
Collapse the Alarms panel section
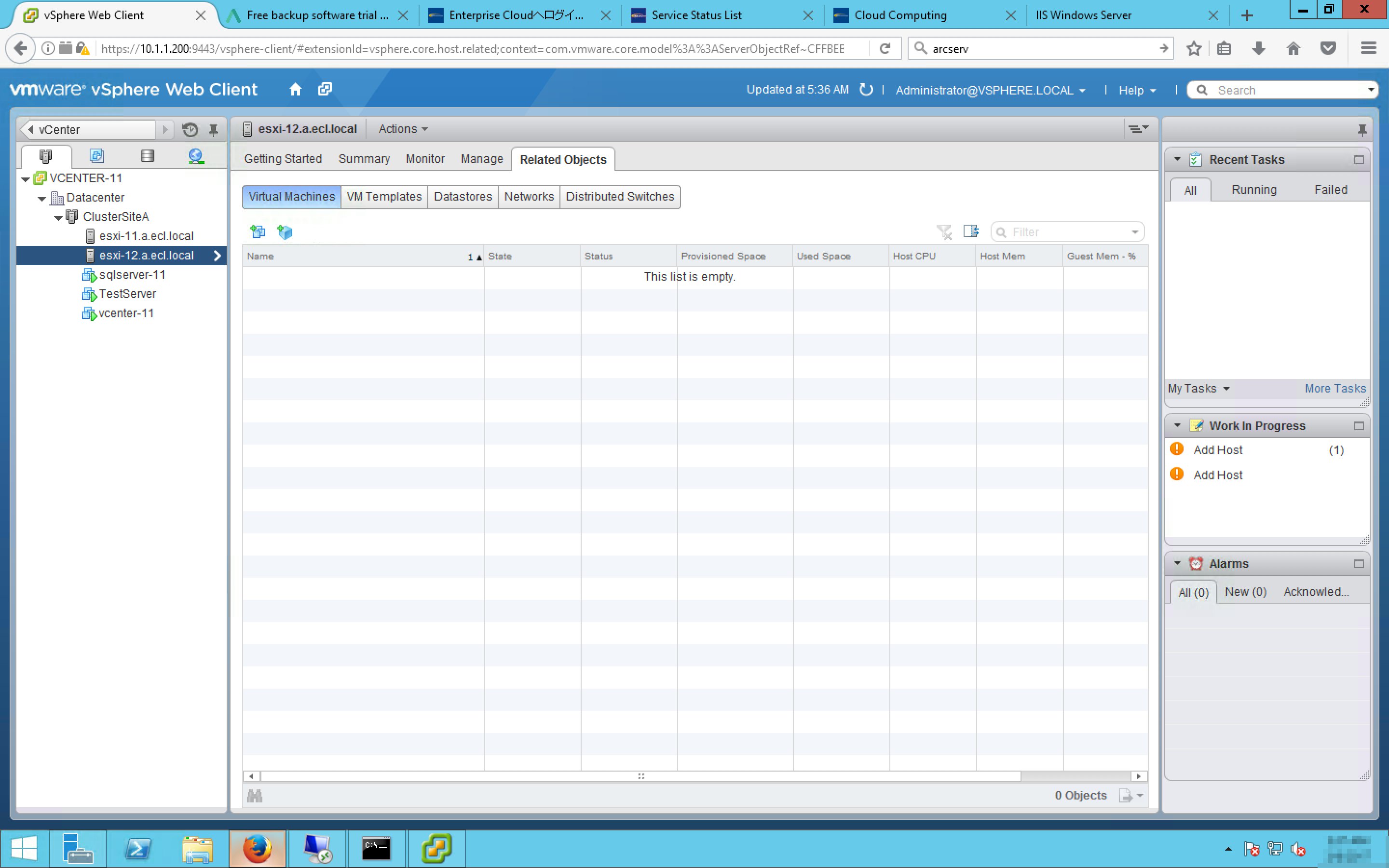click(x=1177, y=563)
